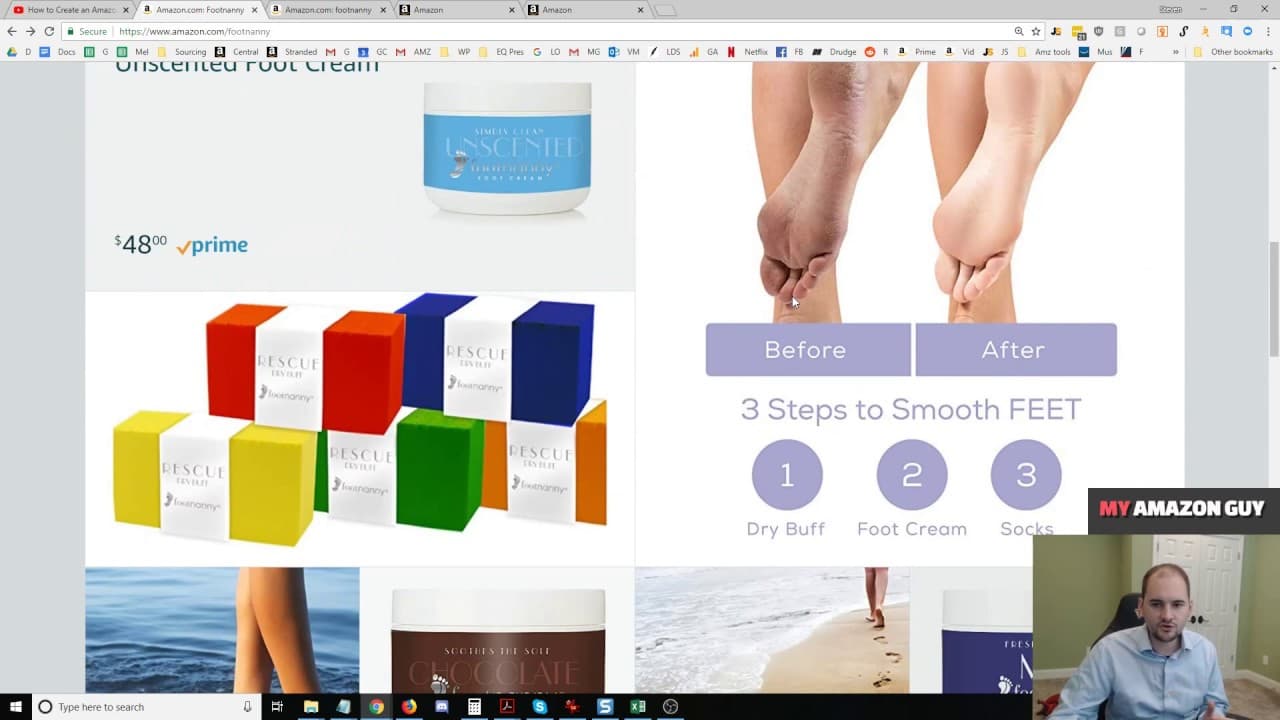Open File Explorer from the taskbar
Viewport: 1280px width, 720px height.
point(311,707)
